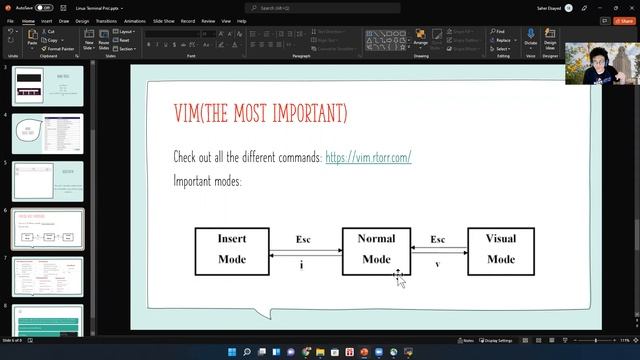The image size is (640, 360).
Task: Expand the Layout dropdown
Action: tap(124, 31)
